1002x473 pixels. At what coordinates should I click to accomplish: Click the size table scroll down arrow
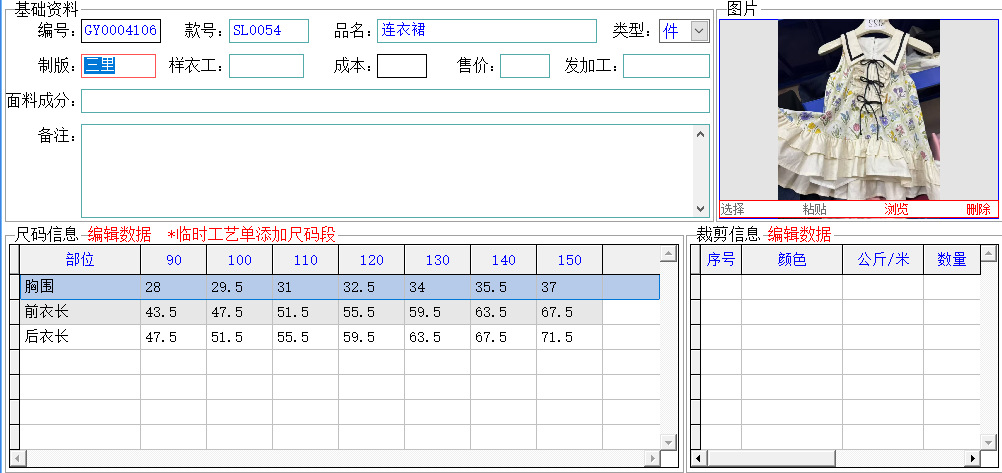(668, 442)
